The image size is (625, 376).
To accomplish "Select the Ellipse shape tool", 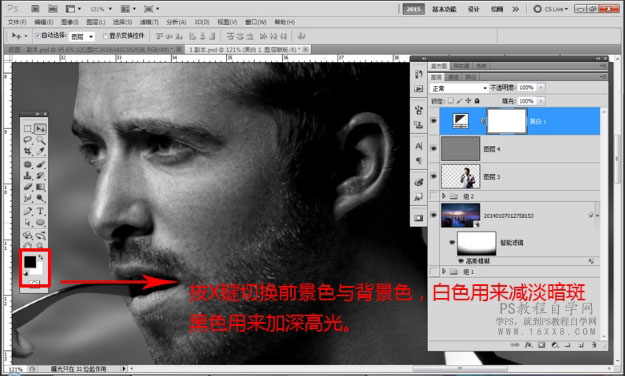I will [x=40, y=222].
